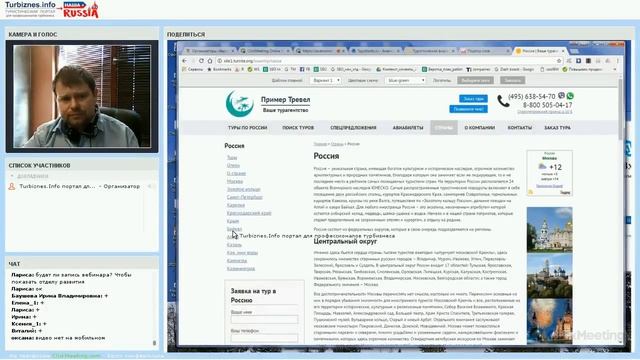Click the green WhatsApp icon
This screenshot has width=640, height=360.
click(x=570, y=96)
